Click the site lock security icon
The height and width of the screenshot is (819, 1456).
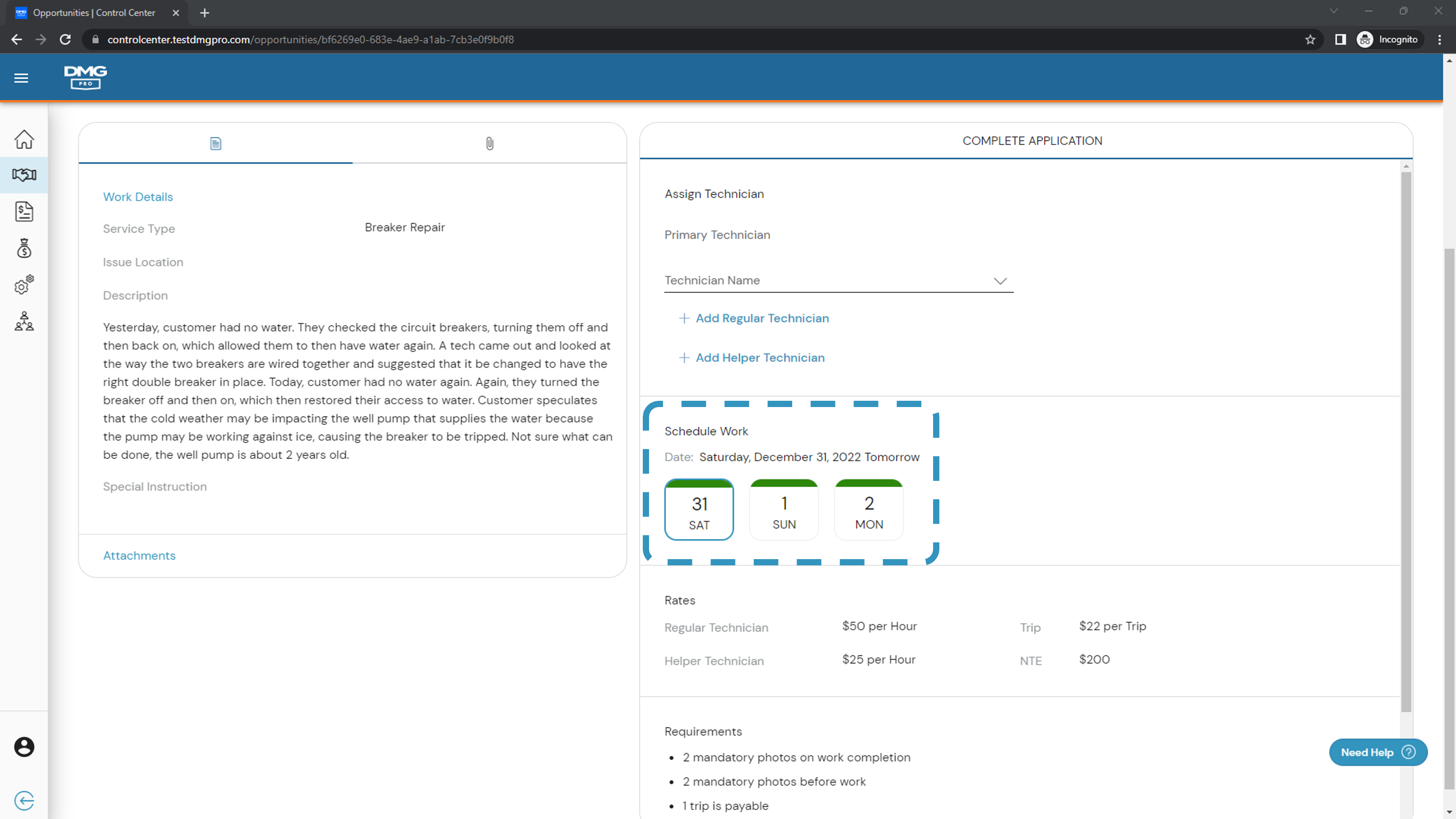pos(96,39)
